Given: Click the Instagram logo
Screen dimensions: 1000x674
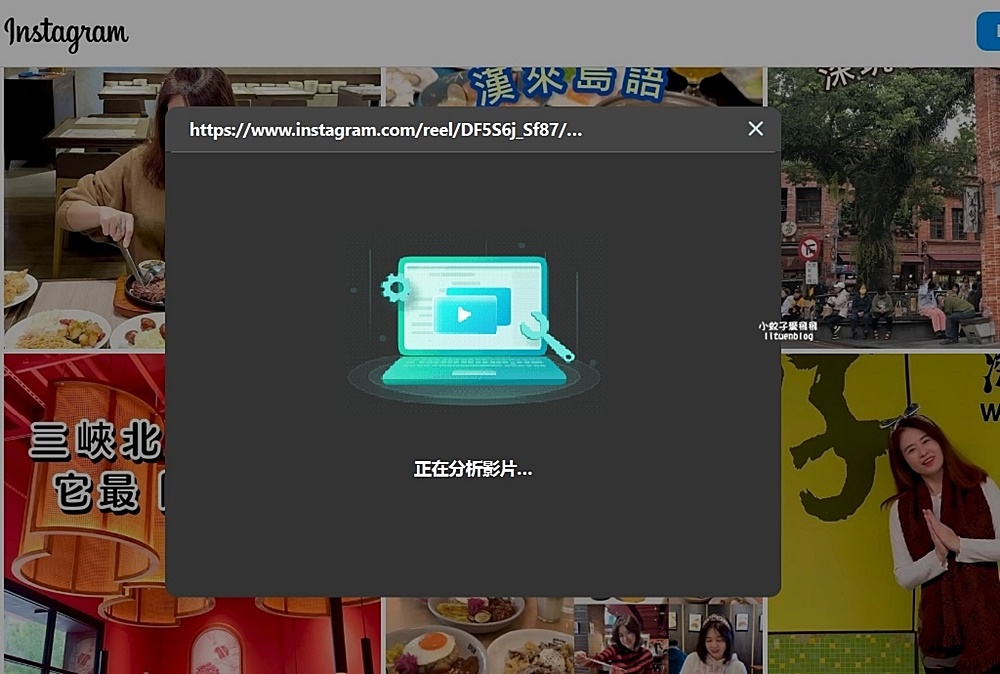Looking at the screenshot, I should point(66,34).
